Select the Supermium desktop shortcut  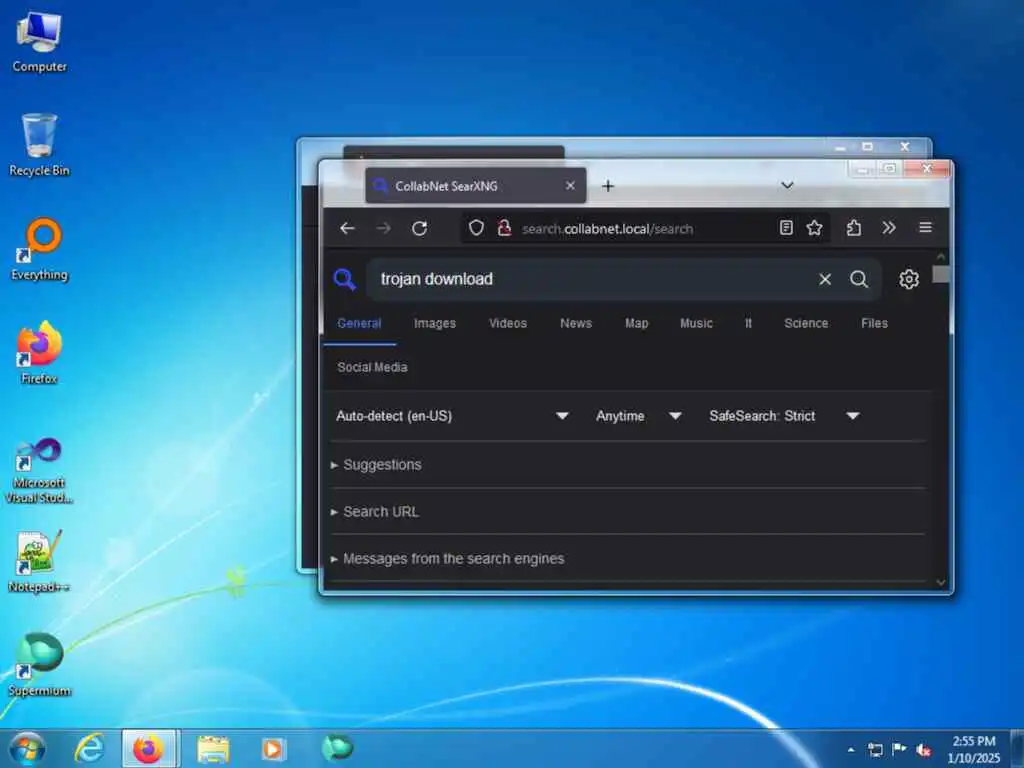(39, 665)
